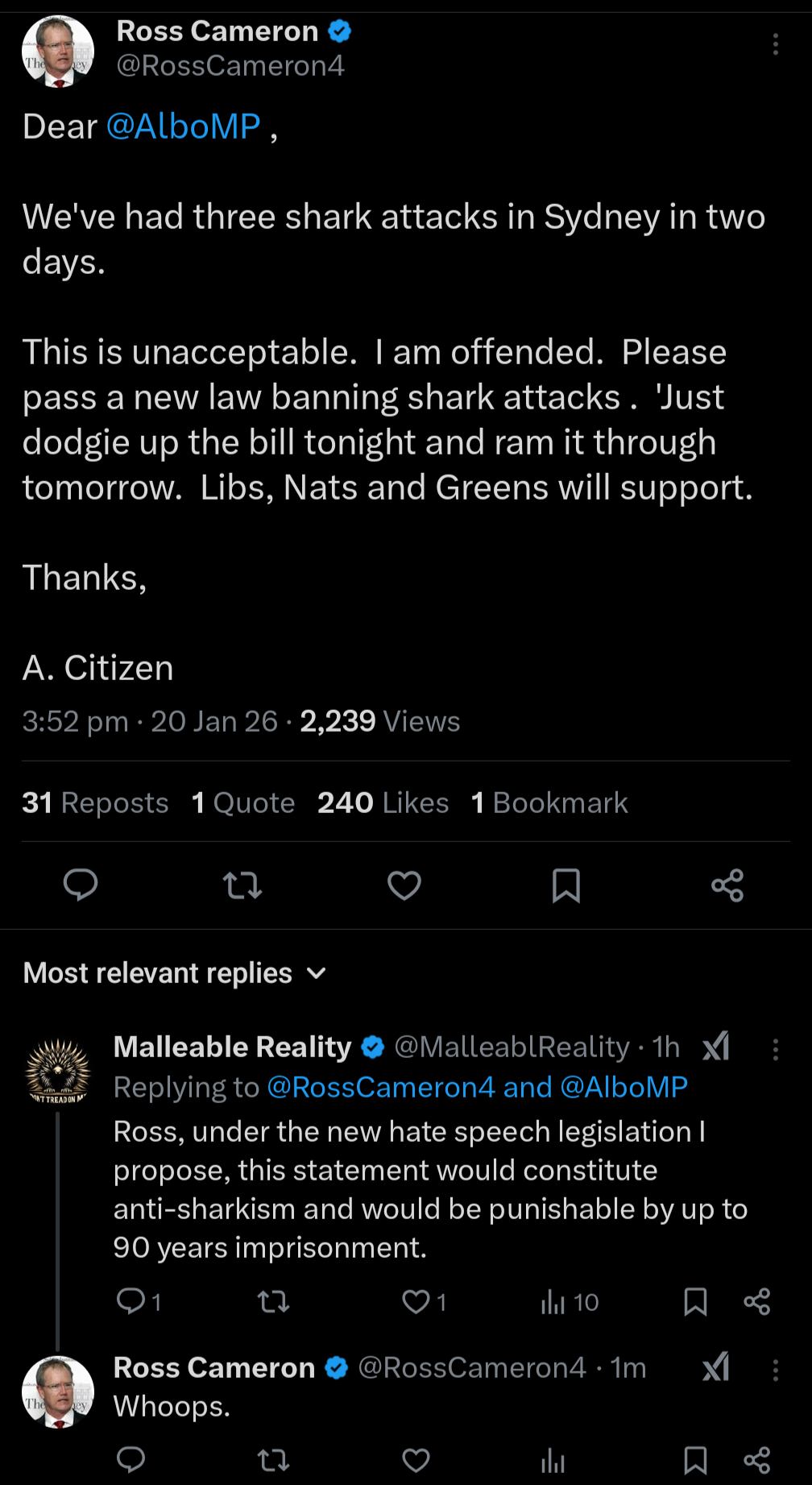Viewport: 812px width, 1485px height.
Task: View the 31 Reposts list
Action: [95, 803]
